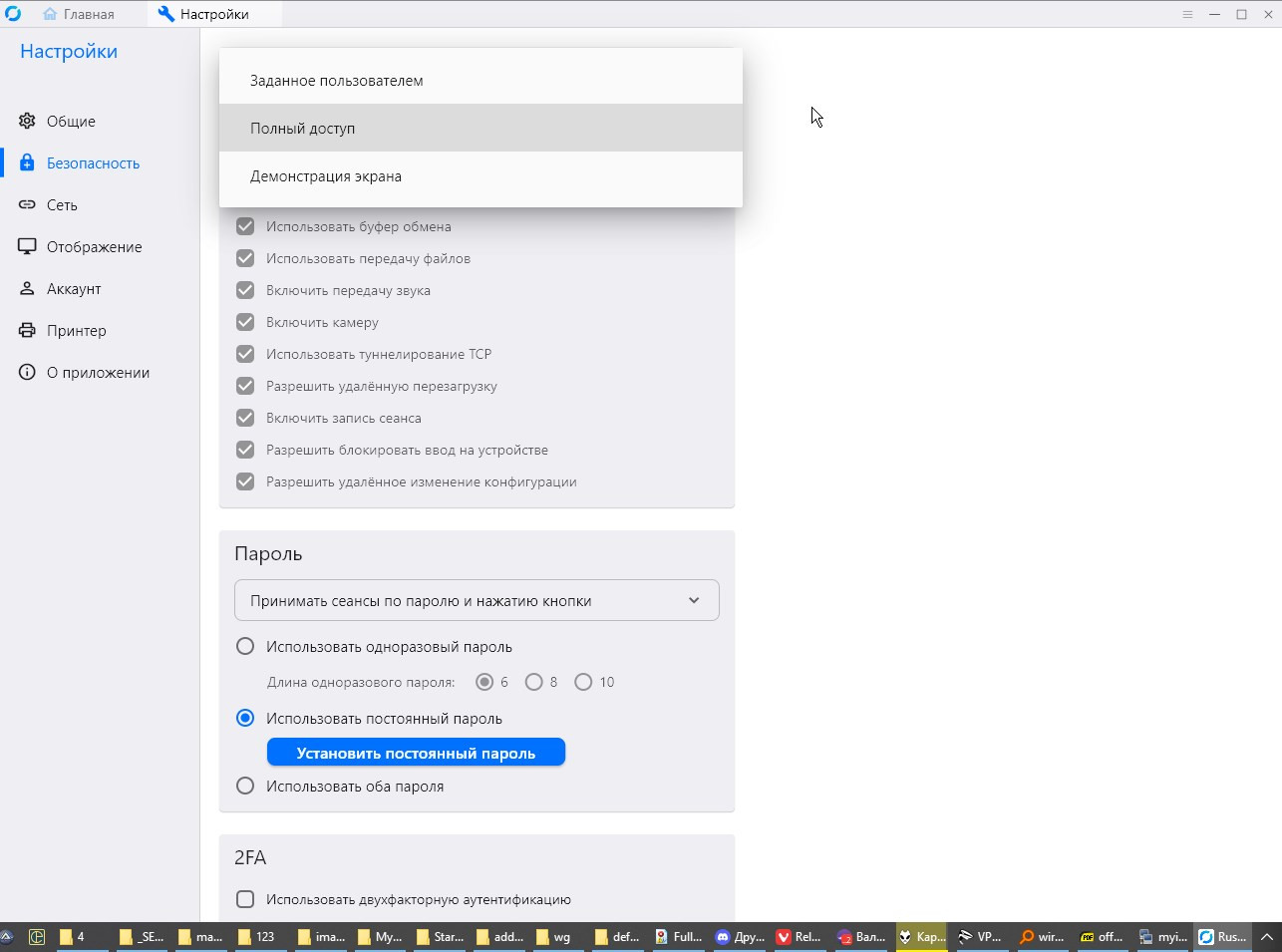Enable Использовать двухфакторную аутентификацию checkbox

coord(245,899)
